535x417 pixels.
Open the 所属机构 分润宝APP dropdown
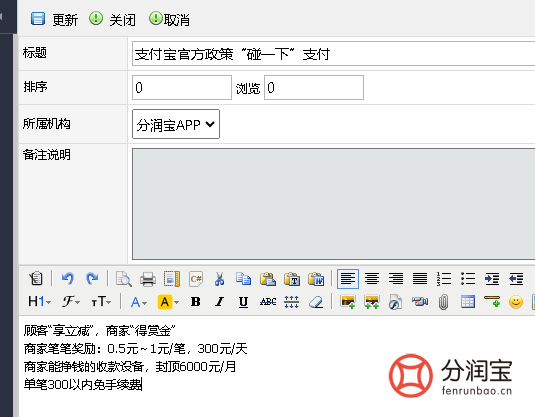(x=176, y=124)
